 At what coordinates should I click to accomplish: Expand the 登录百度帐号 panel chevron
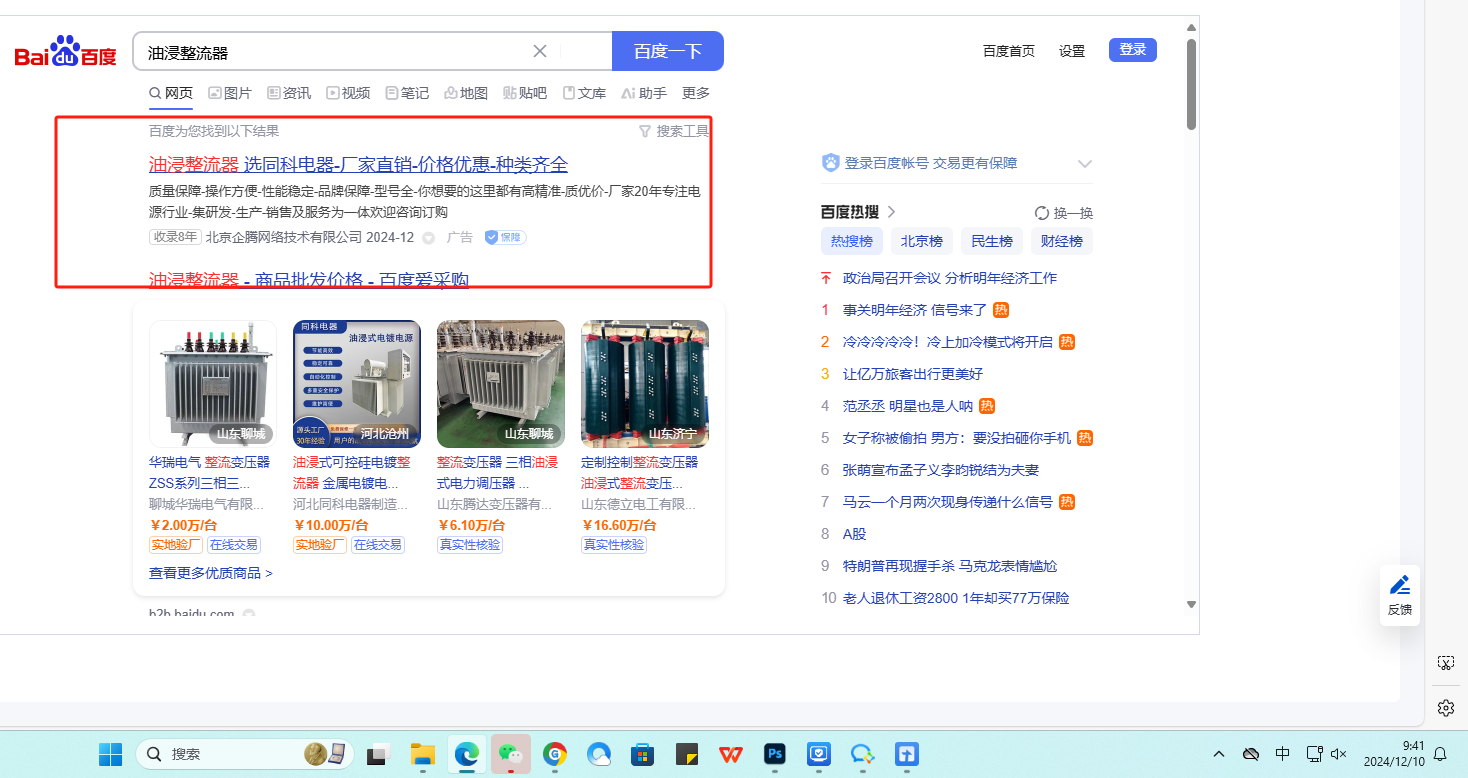pos(1084,164)
